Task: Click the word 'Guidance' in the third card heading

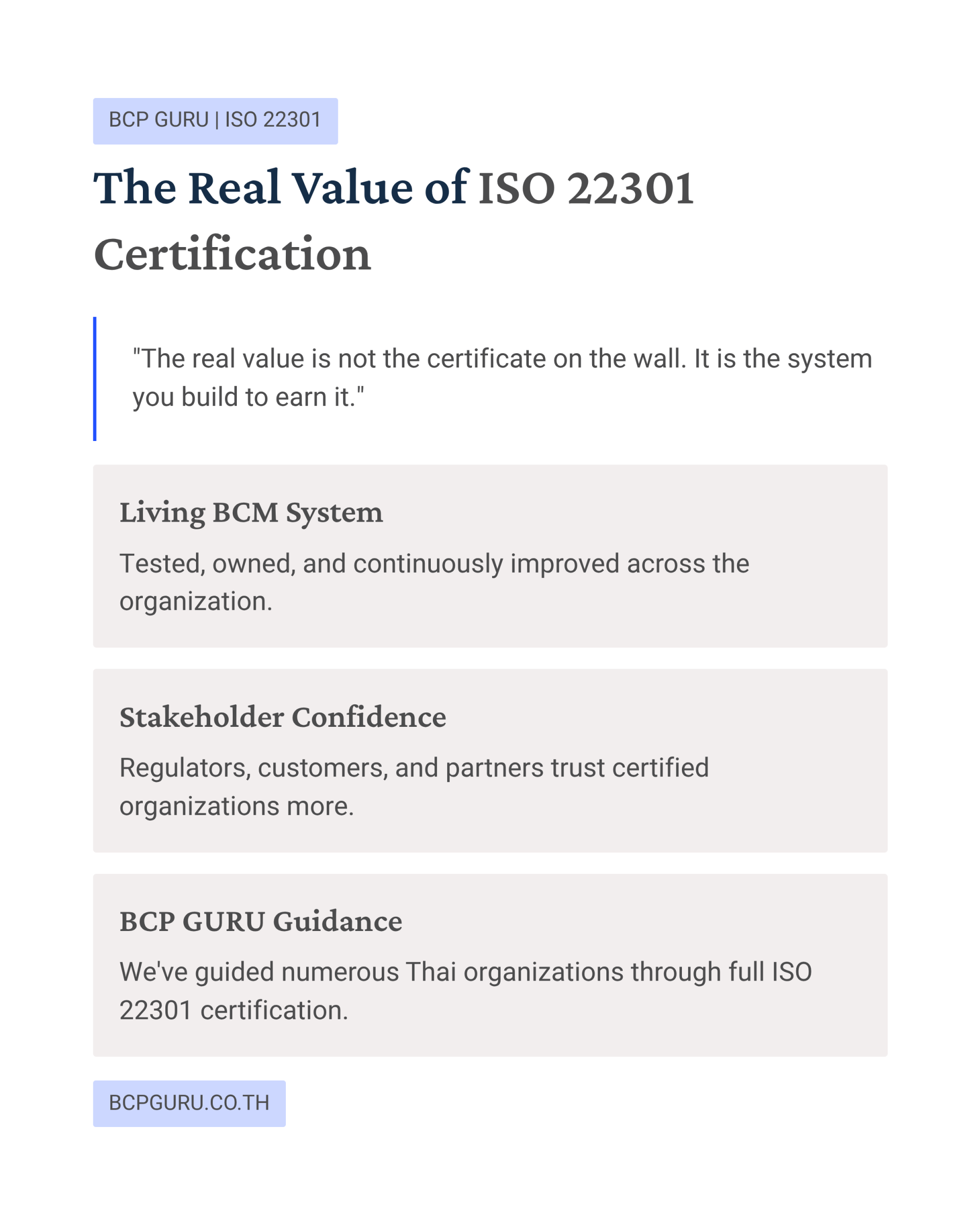Action: point(337,921)
